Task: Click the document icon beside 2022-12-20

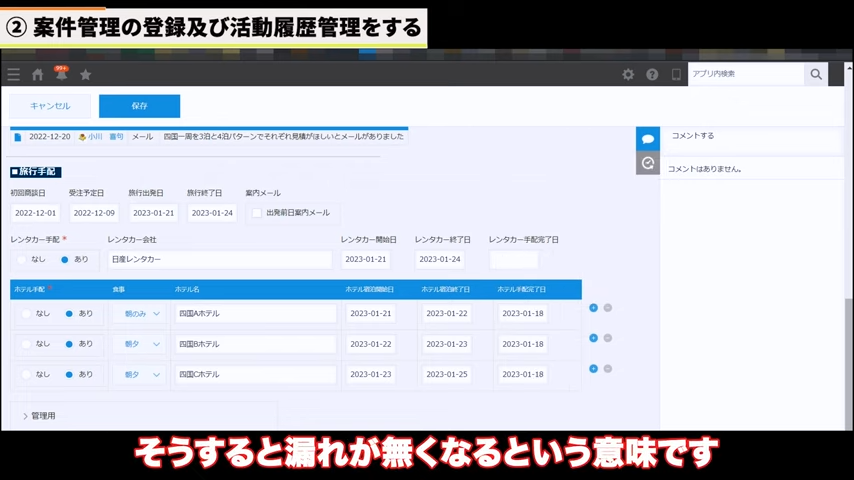Action: point(17,137)
